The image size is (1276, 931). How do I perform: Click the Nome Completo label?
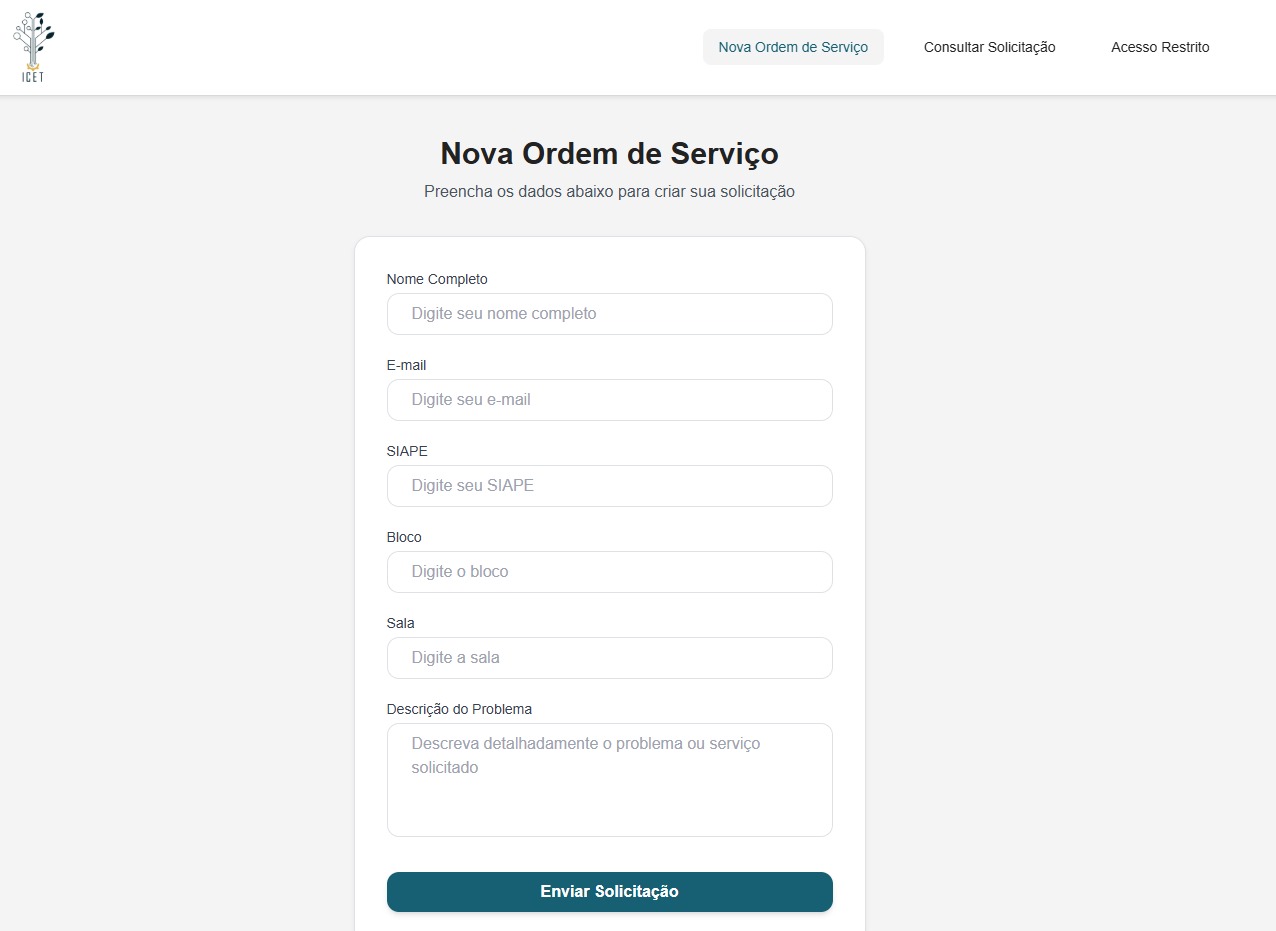pyautogui.click(x=437, y=279)
